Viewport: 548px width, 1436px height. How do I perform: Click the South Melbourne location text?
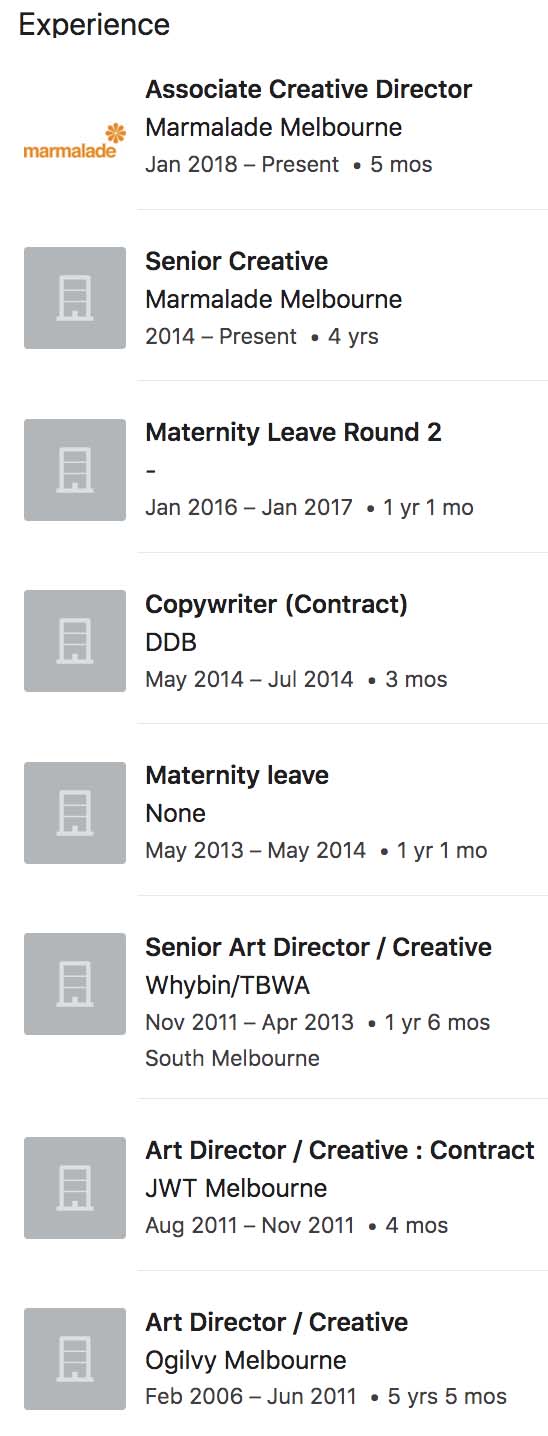233,1058
